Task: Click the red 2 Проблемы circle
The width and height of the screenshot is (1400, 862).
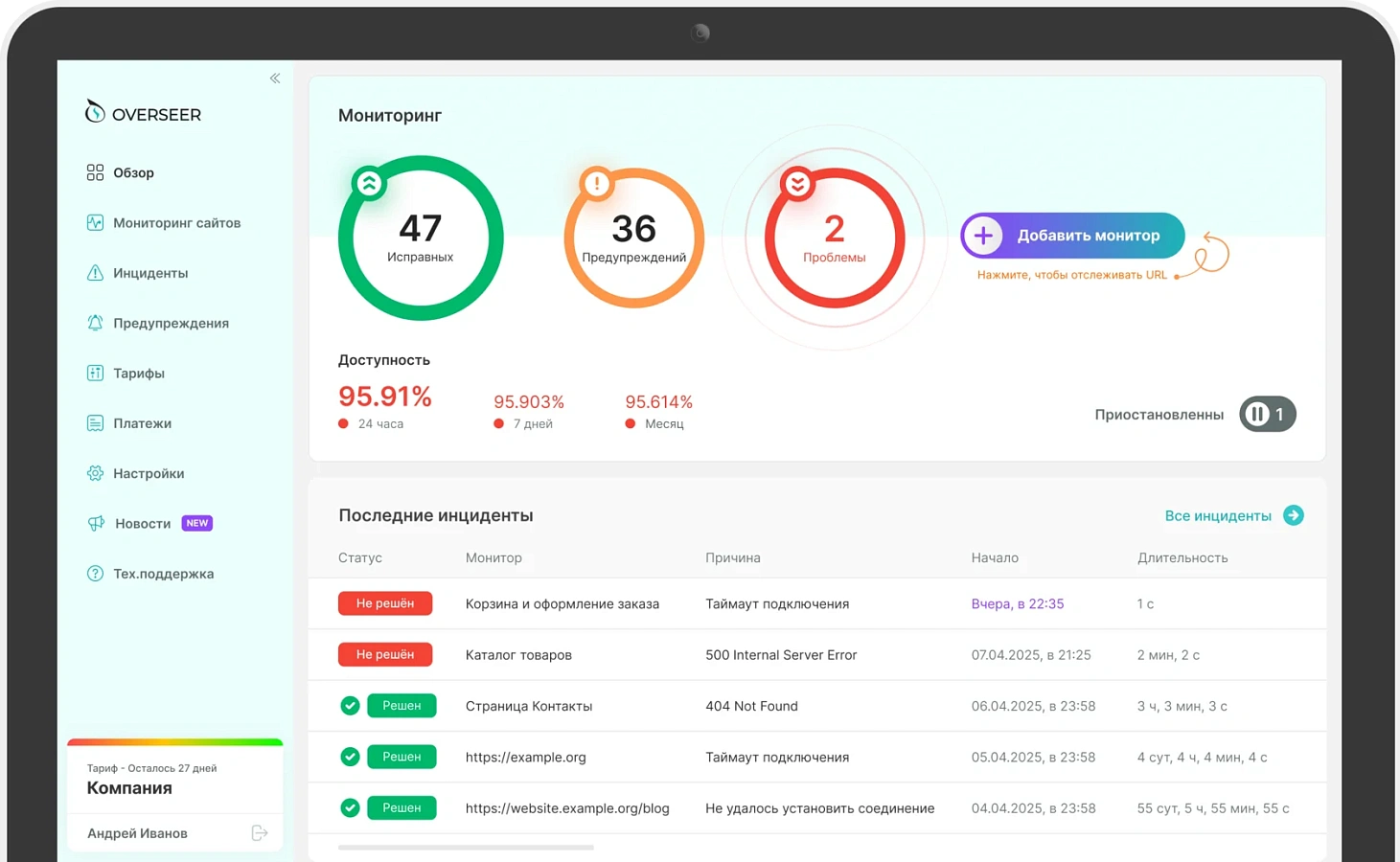Action: click(x=835, y=238)
